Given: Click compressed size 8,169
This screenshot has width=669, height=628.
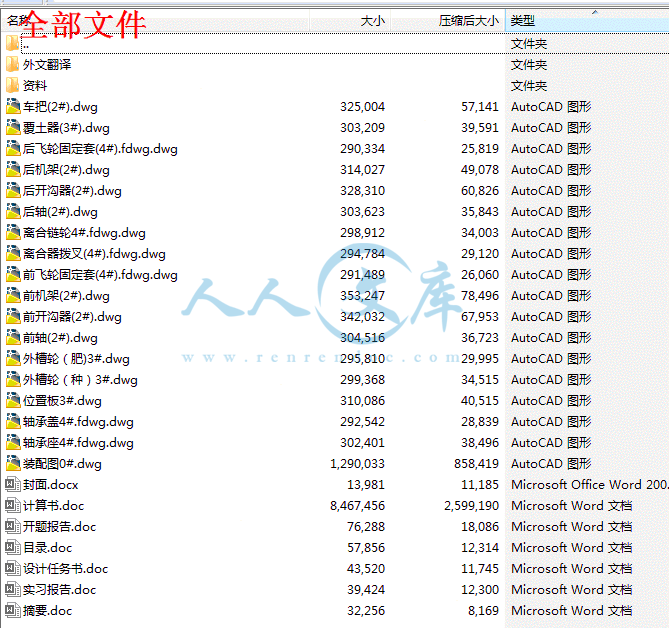Looking at the screenshot, I should point(483,611).
